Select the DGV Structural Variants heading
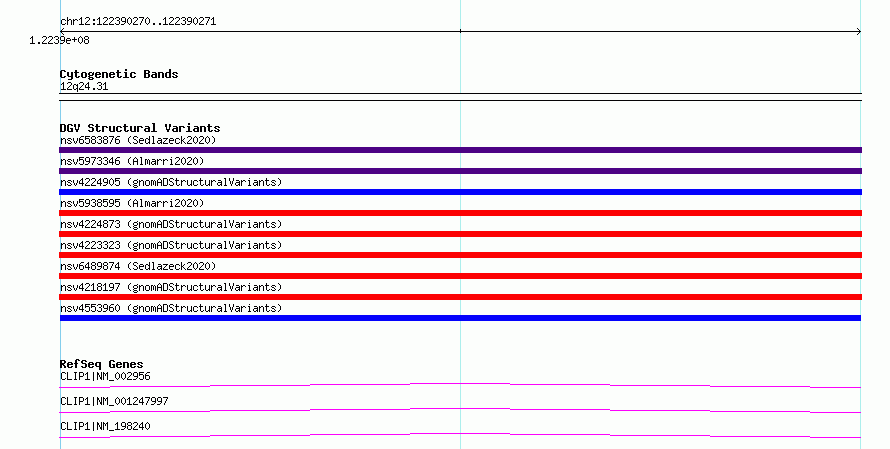Screen dimensions: 890x449 click(140, 128)
